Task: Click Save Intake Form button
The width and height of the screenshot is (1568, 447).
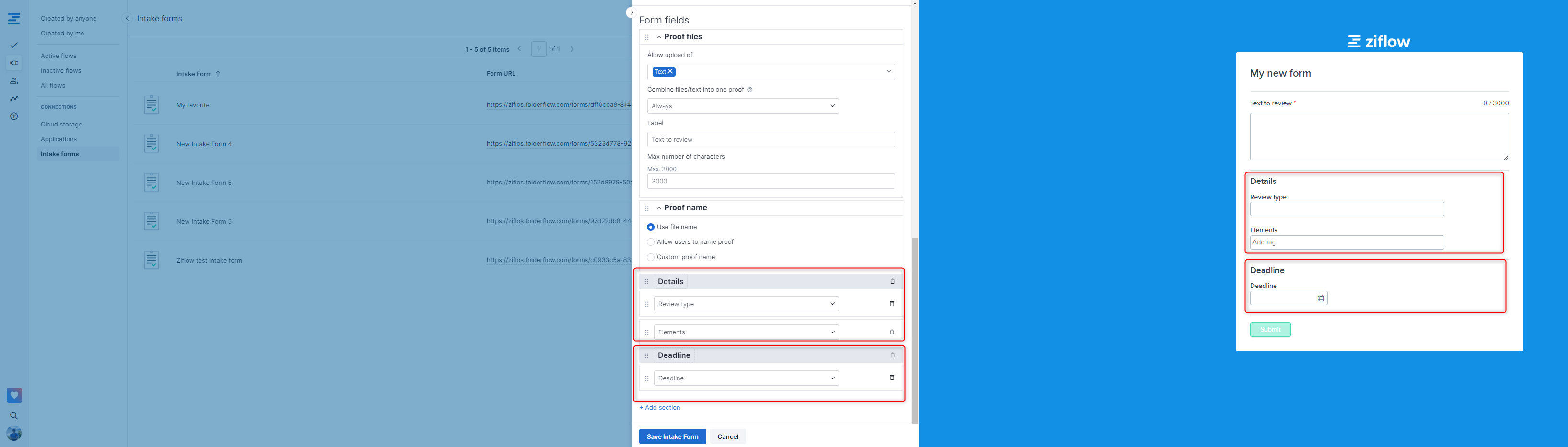Action: [672, 436]
